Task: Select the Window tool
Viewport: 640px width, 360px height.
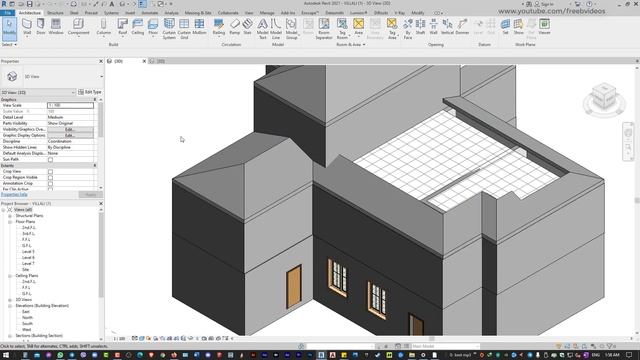Action: 56,27
